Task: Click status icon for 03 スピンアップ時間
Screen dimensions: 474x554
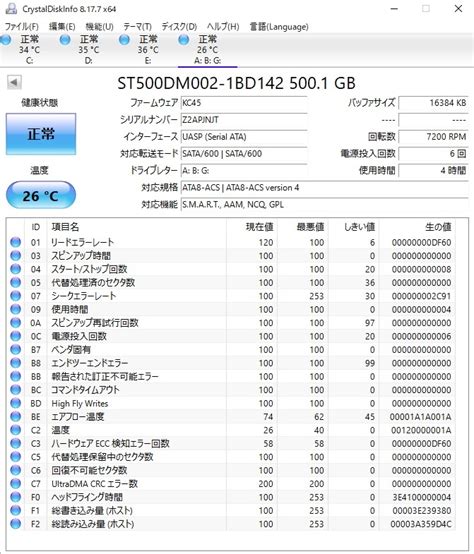Action: (16, 255)
